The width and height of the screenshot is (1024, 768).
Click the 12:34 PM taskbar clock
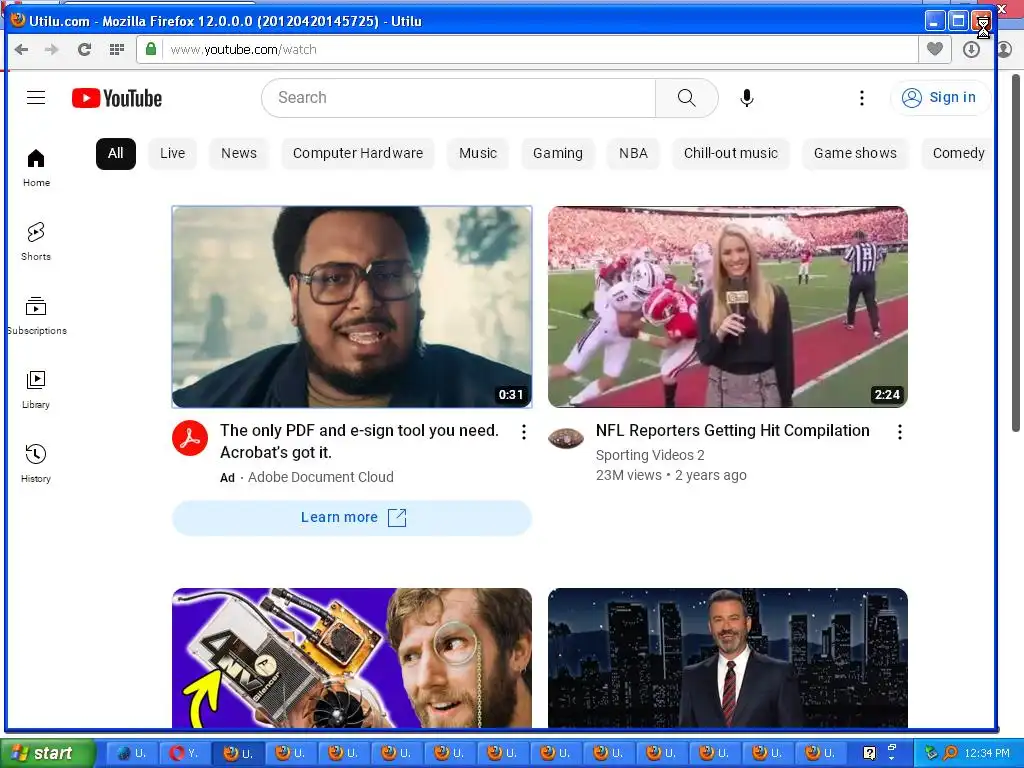[x=987, y=753]
